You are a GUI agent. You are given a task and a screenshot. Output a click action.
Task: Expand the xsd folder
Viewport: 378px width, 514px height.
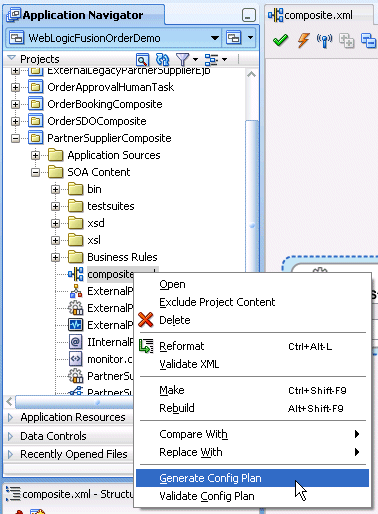tap(55, 223)
